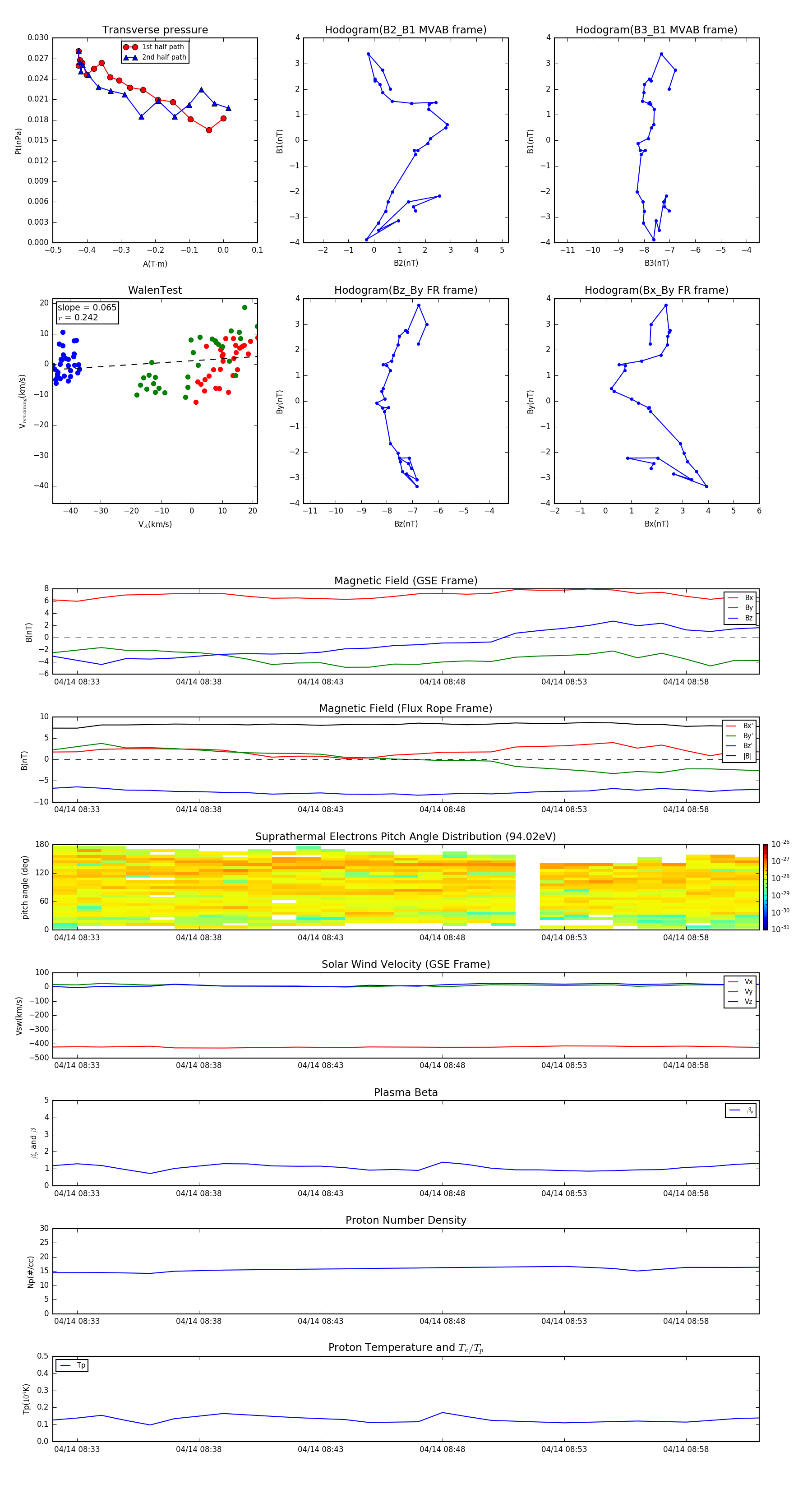Viewport: 812px width, 1489px height.
Task: Click the 'Vz' velocity legend entry
Action: coord(740,1002)
